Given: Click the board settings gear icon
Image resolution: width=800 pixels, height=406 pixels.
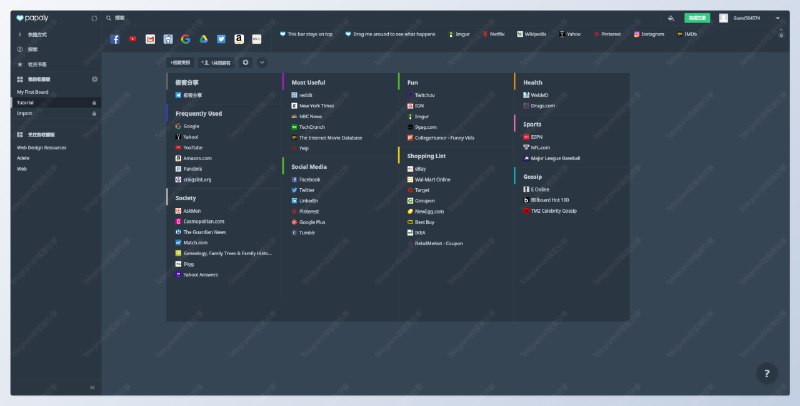Looking at the screenshot, I should 246,62.
